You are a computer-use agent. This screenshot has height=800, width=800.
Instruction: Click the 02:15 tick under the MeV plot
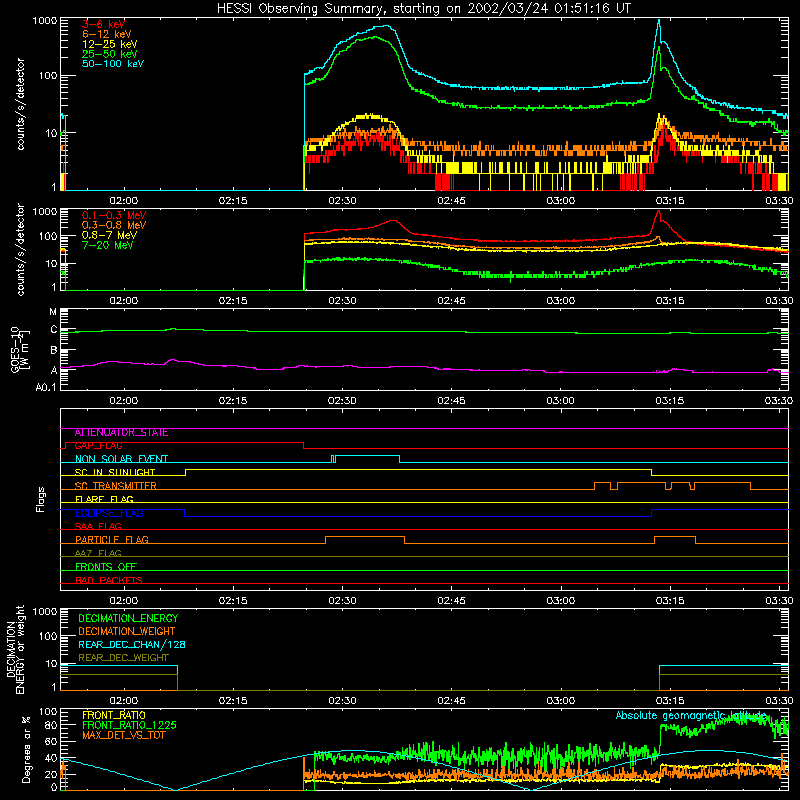click(x=233, y=301)
